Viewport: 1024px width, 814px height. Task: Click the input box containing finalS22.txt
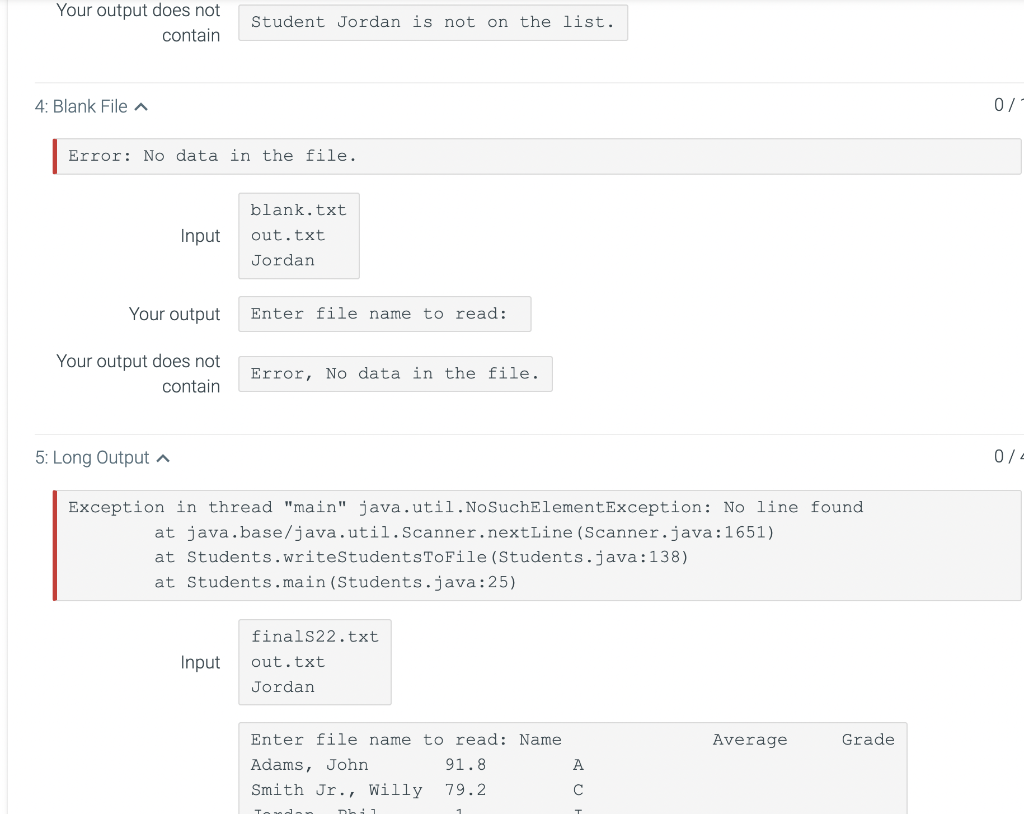314,661
